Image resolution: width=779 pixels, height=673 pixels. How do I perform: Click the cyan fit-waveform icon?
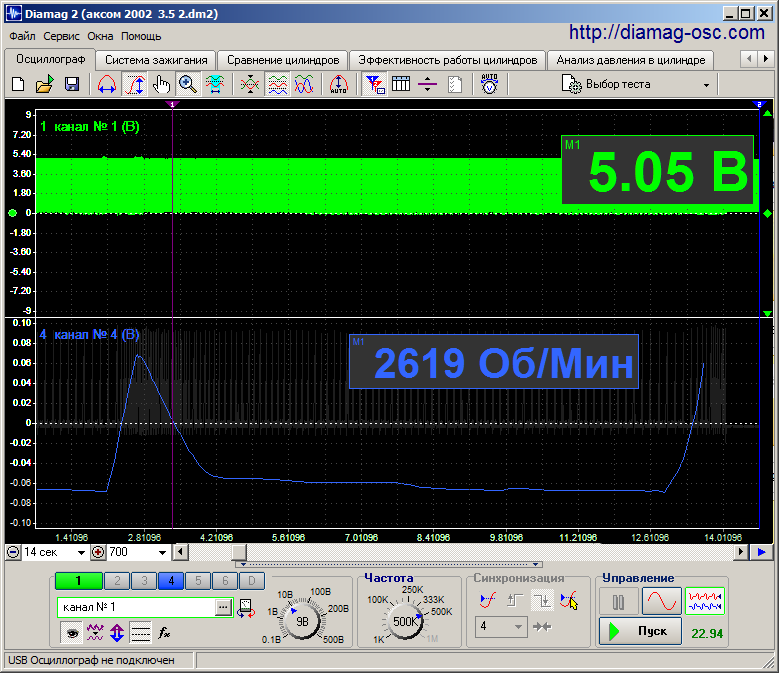tap(215, 84)
